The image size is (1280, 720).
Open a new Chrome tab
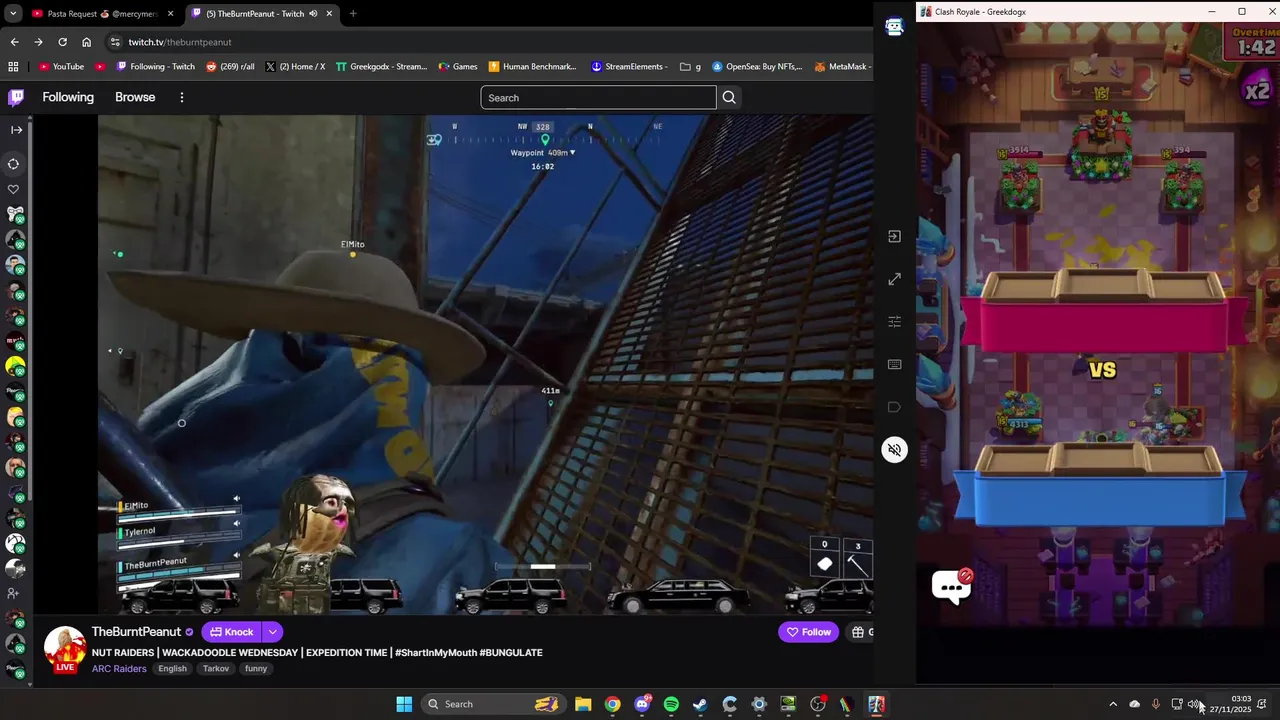click(353, 13)
